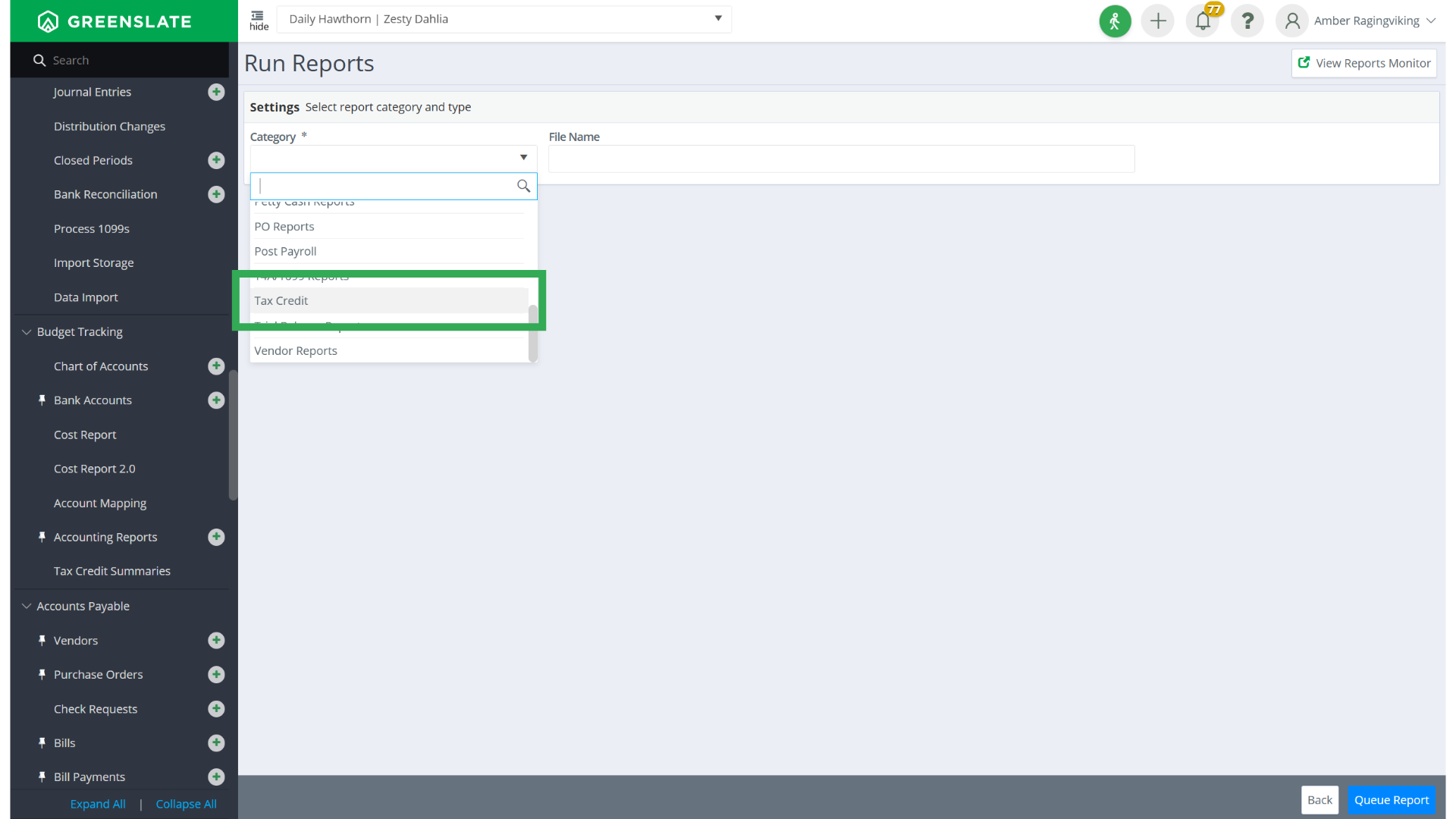Open Amber Ragingviking user menu chevron
The image size is (1456, 819).
[x=1431, y=21]
